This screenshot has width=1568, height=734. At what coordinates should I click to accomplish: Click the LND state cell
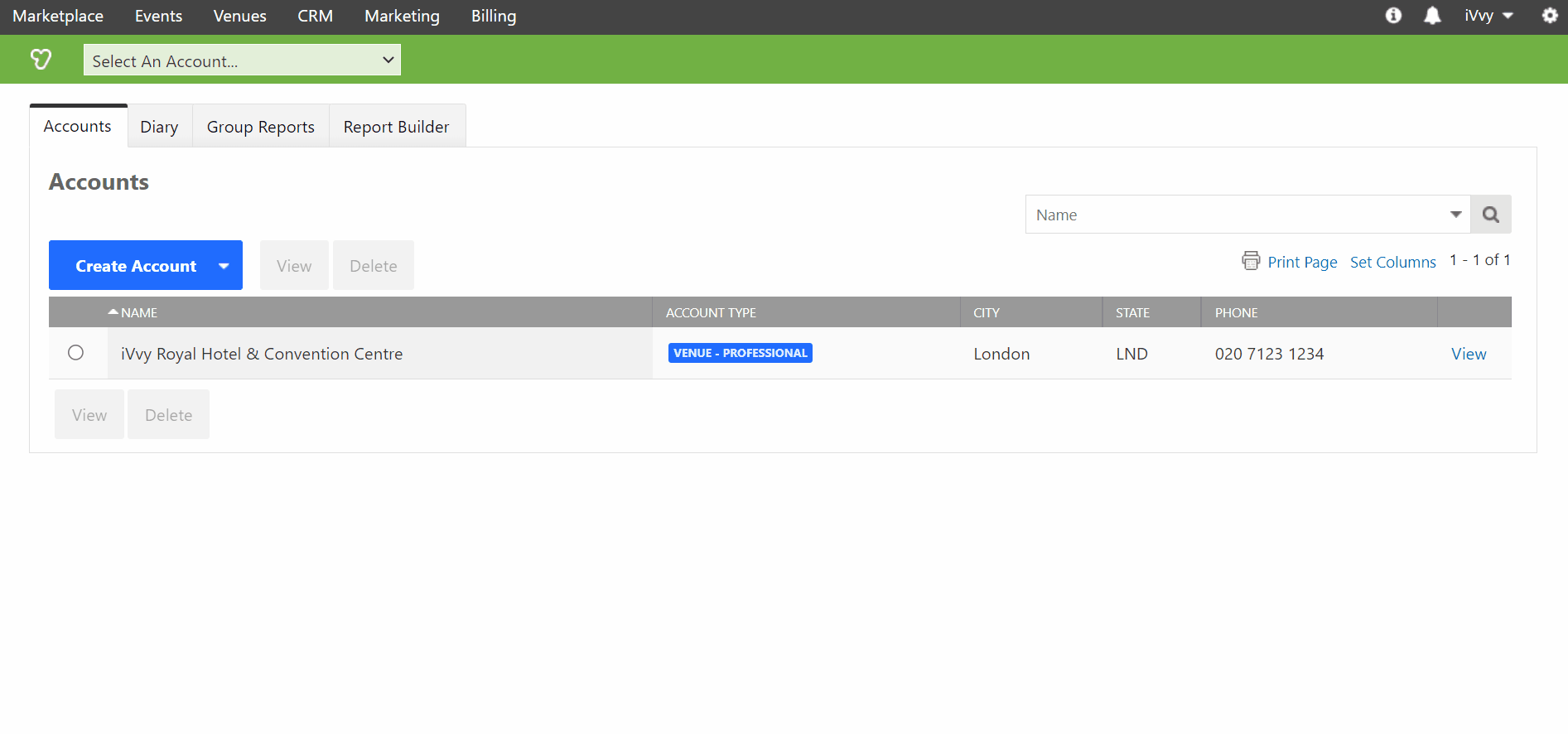(1131, 354)
